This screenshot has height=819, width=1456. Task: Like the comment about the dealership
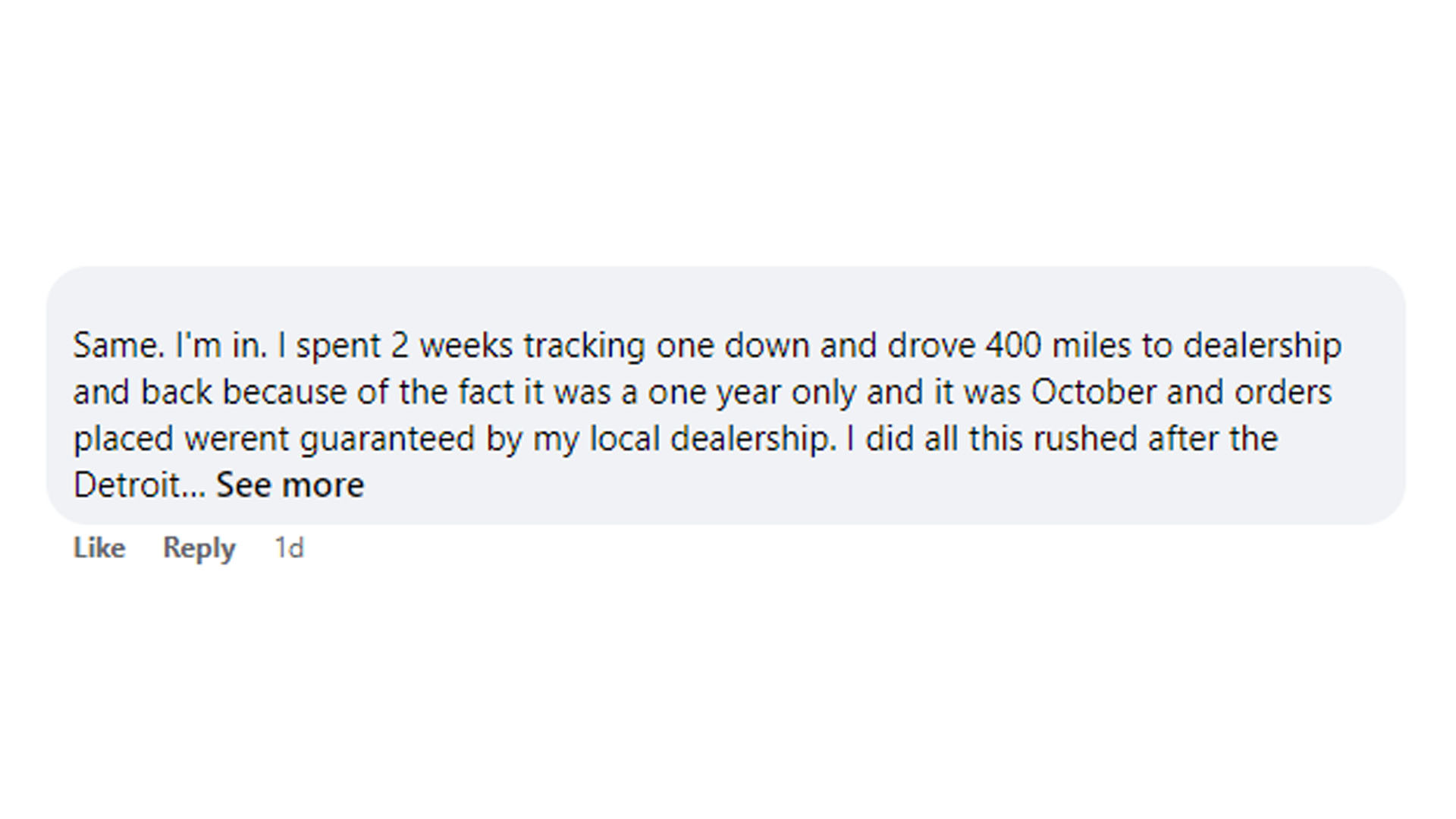(99, 548)
